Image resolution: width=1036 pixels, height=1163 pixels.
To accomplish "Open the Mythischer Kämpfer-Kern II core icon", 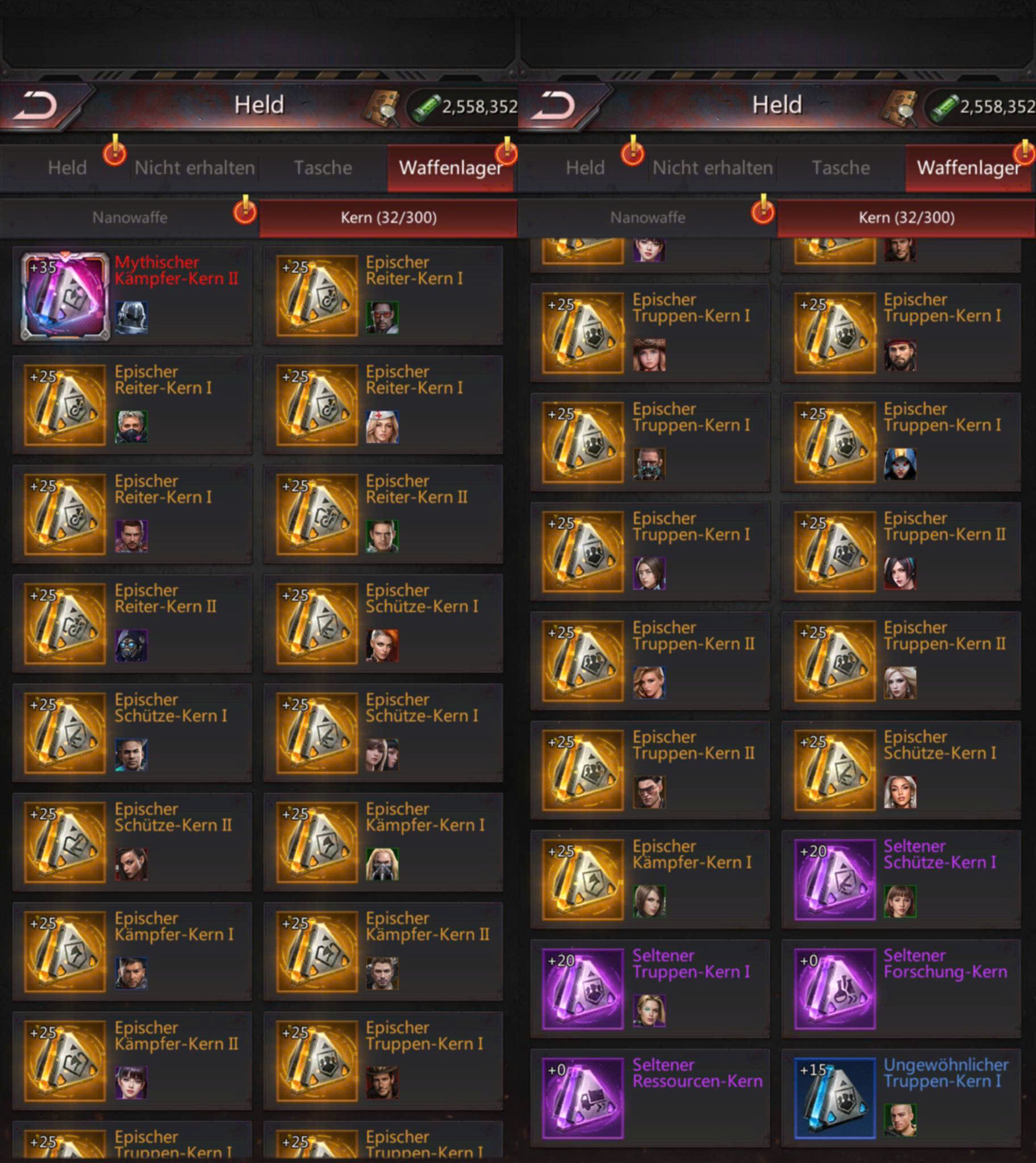I will point(65,296).
